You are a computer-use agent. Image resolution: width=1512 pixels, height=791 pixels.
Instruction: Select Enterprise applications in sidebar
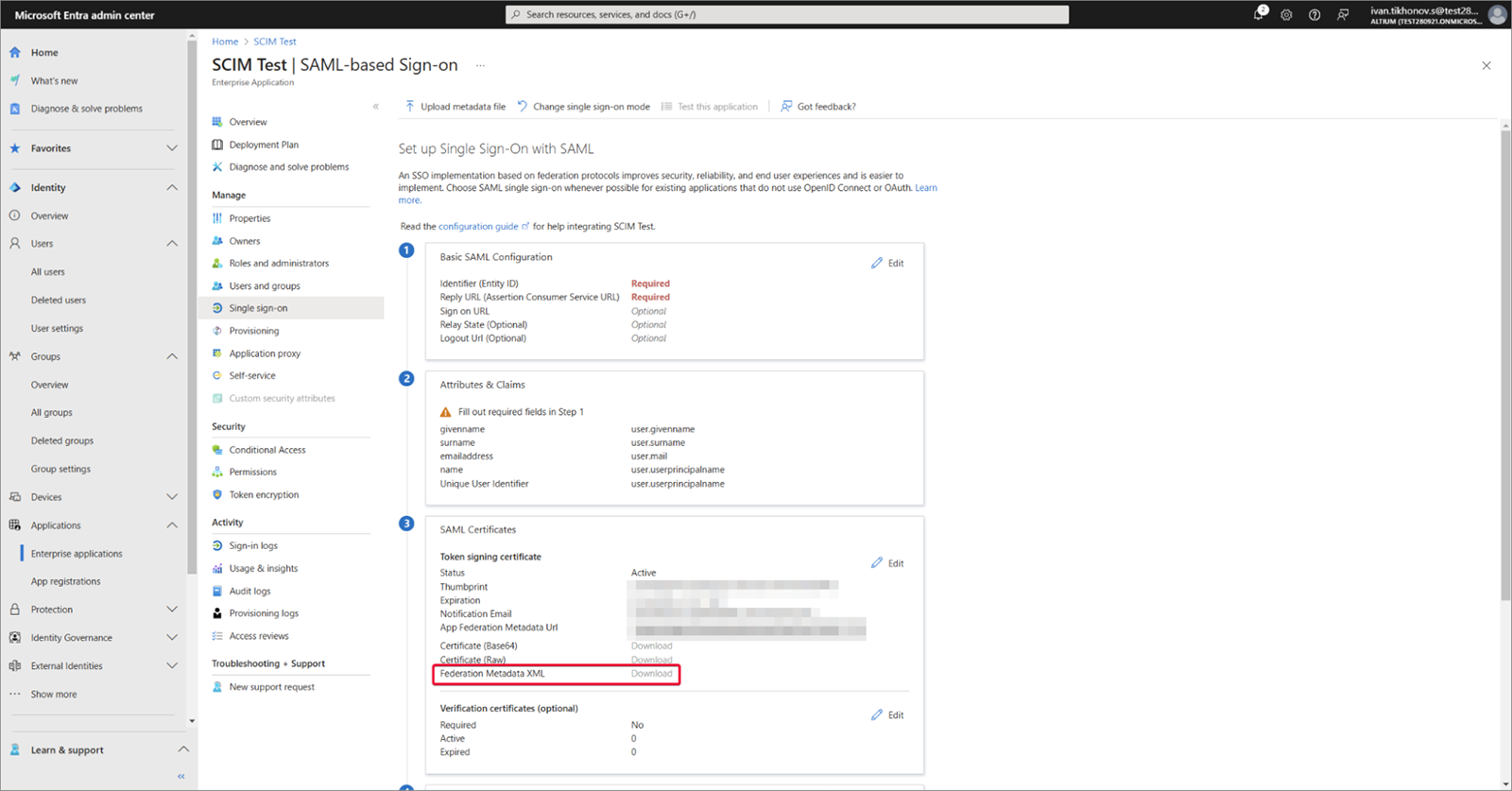(77, 554)
